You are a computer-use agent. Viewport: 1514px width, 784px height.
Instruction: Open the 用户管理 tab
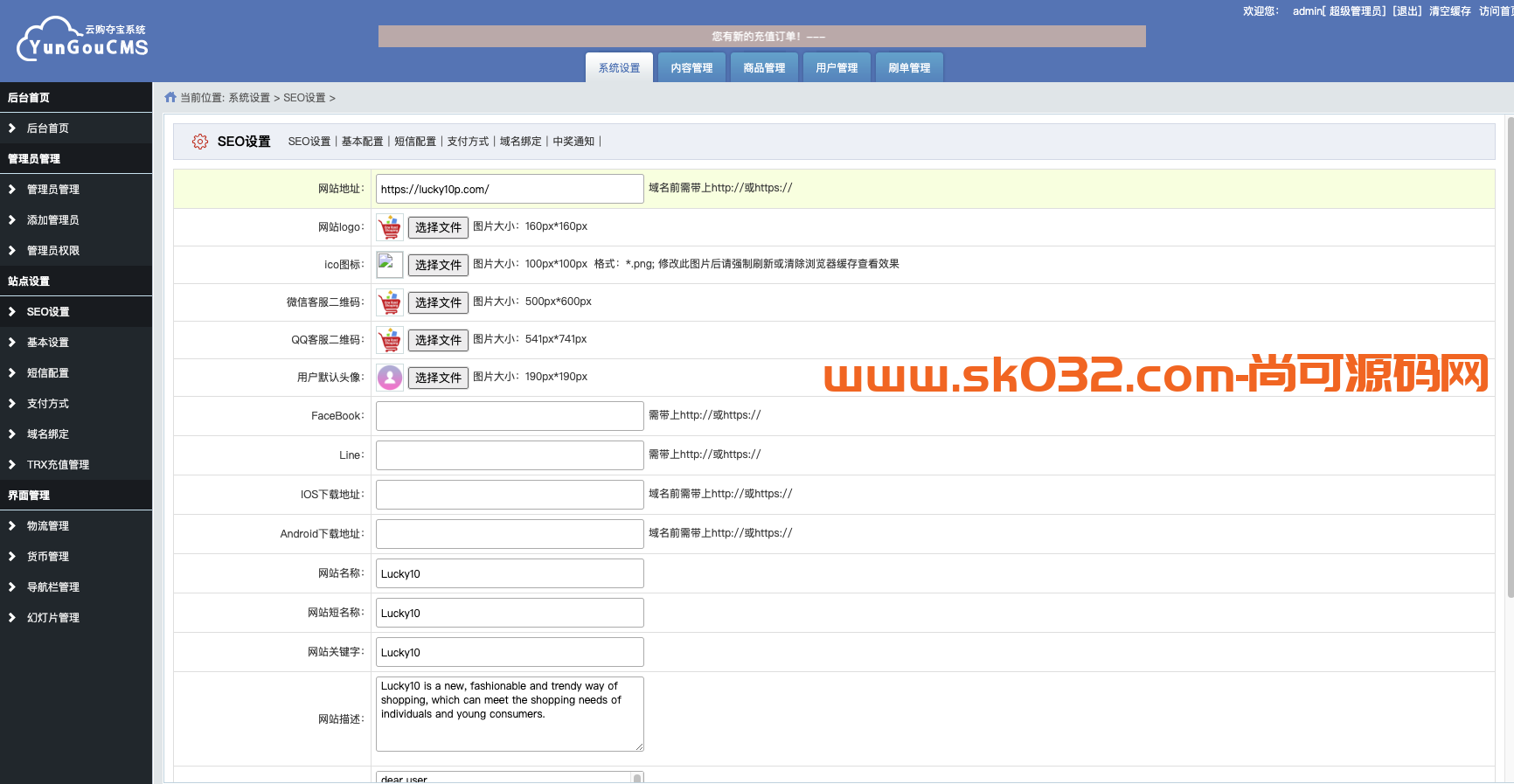point(837,67)
